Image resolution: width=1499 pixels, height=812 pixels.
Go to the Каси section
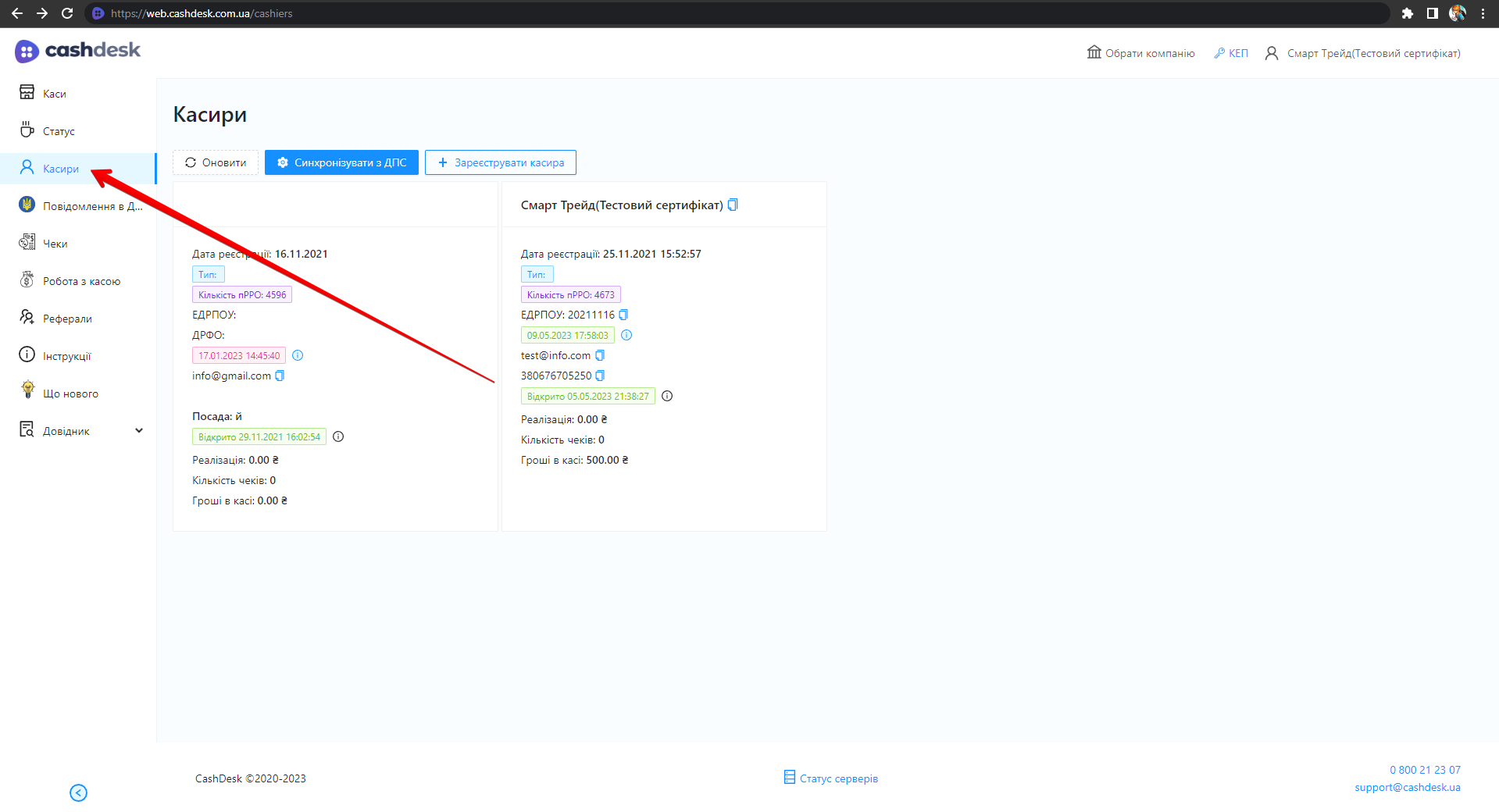point(54,94)
